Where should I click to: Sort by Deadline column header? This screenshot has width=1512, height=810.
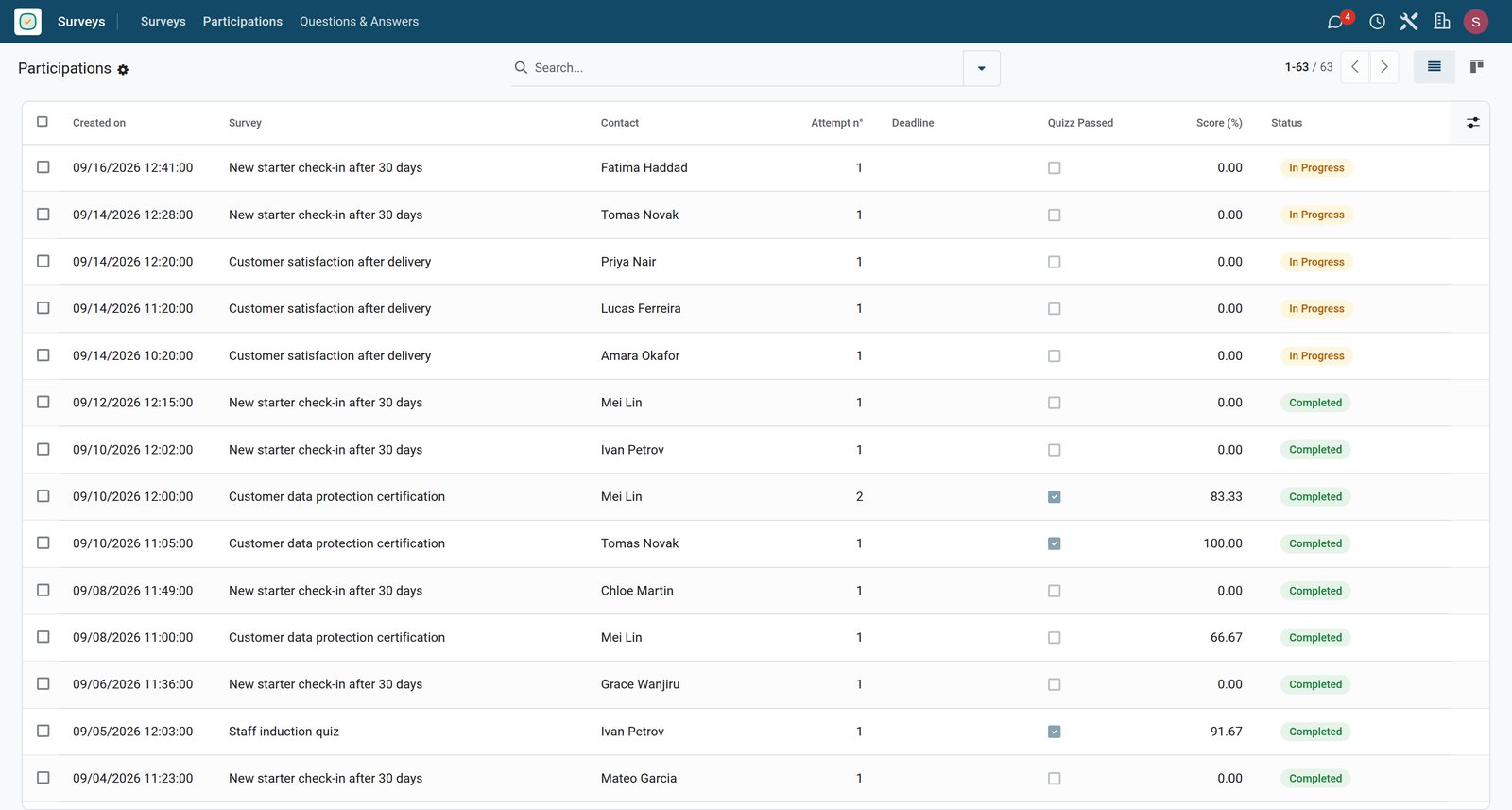(x=913, y=123)
